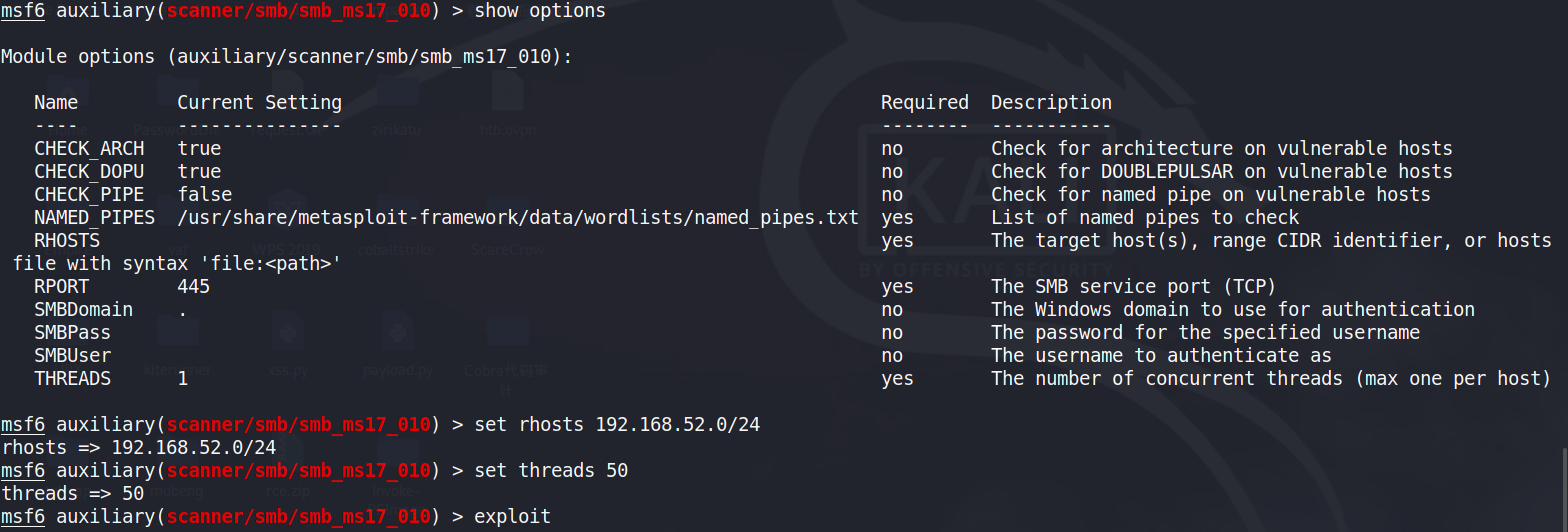Click the CHECK_ARCH true setting

point(199,148)
